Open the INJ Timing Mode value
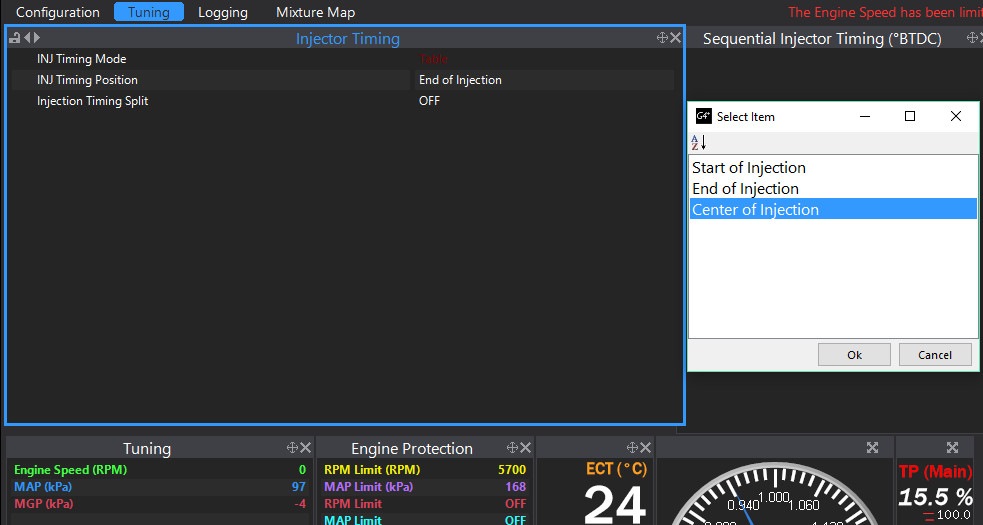The height and width of the screenshot is (525, 983). point(433,59)
